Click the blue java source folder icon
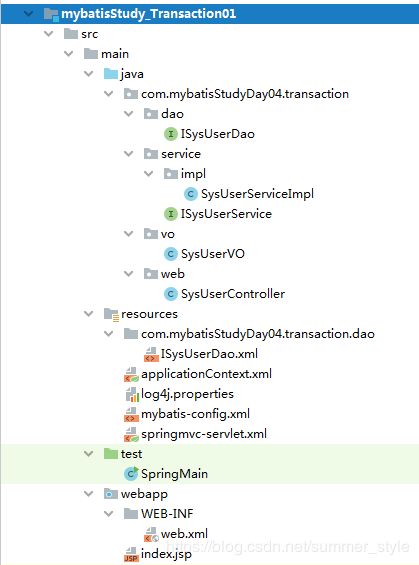 [111, 74]
